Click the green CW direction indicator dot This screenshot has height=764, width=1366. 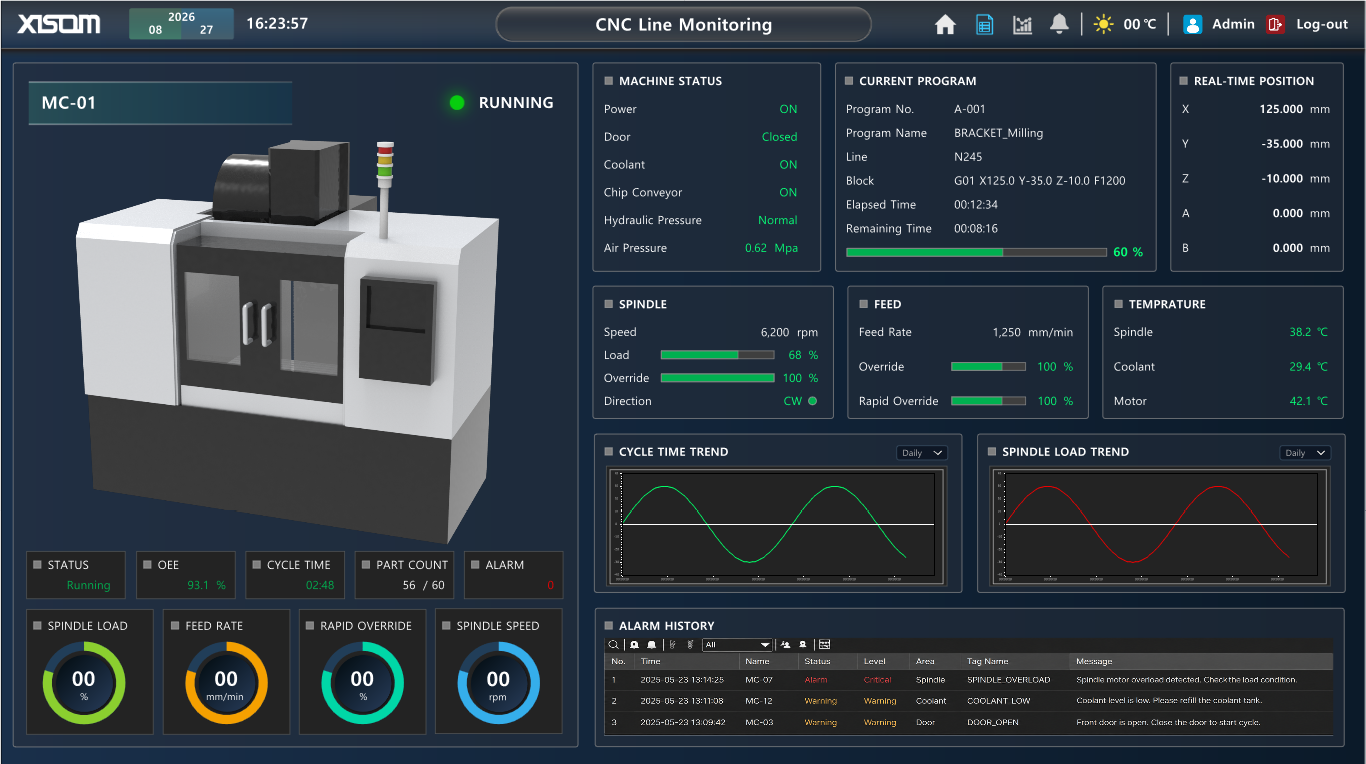coord(812,401)
